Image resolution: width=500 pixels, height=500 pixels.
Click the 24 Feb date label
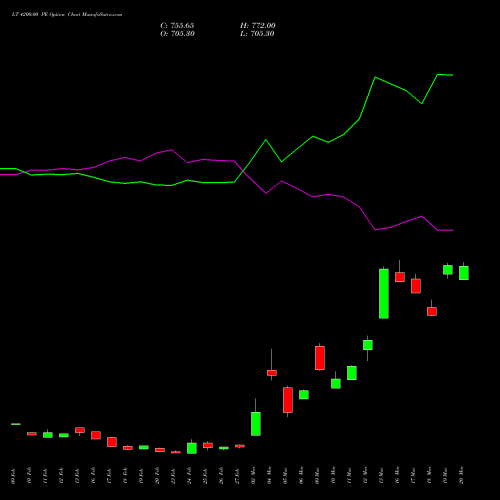189,475
